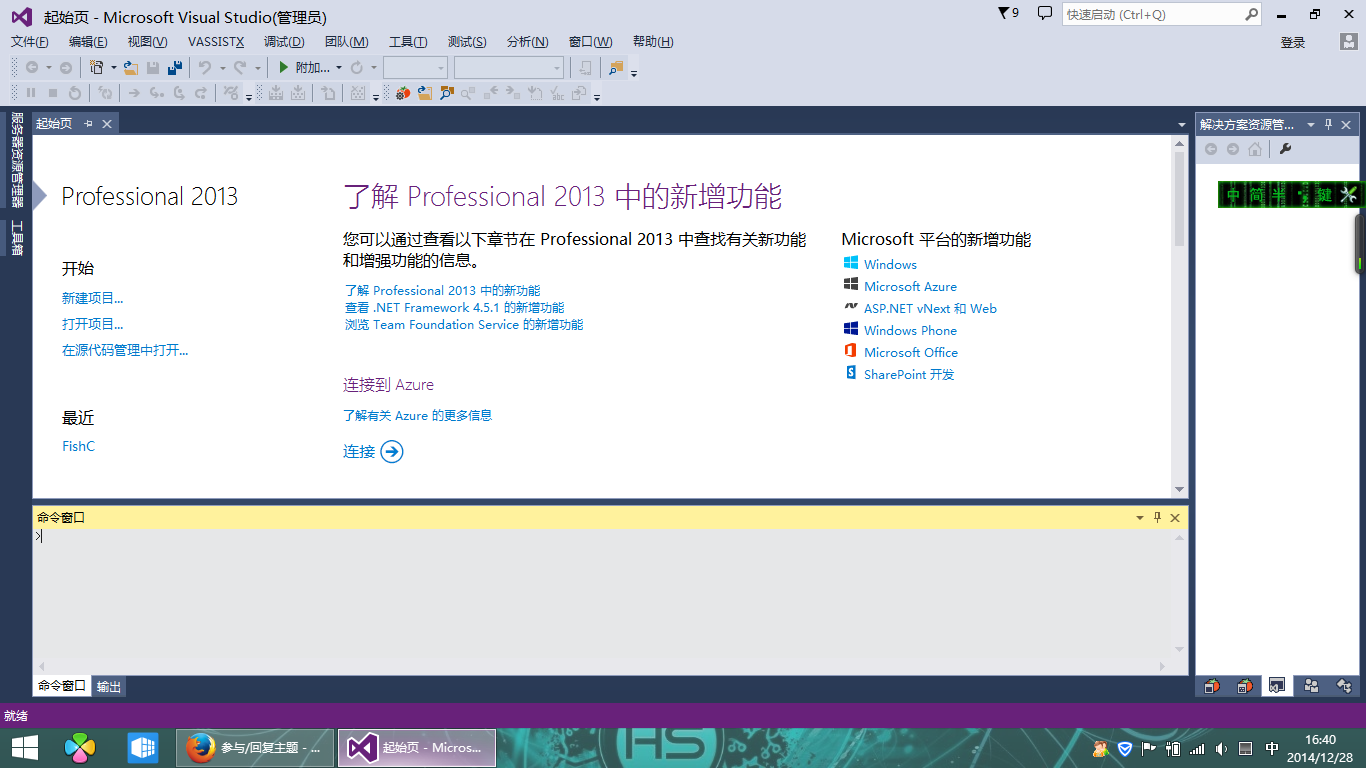The width and height of the screenshot is (1366, 768).
Task: Open the solution platforms combo box
Action: click(509, 67)
